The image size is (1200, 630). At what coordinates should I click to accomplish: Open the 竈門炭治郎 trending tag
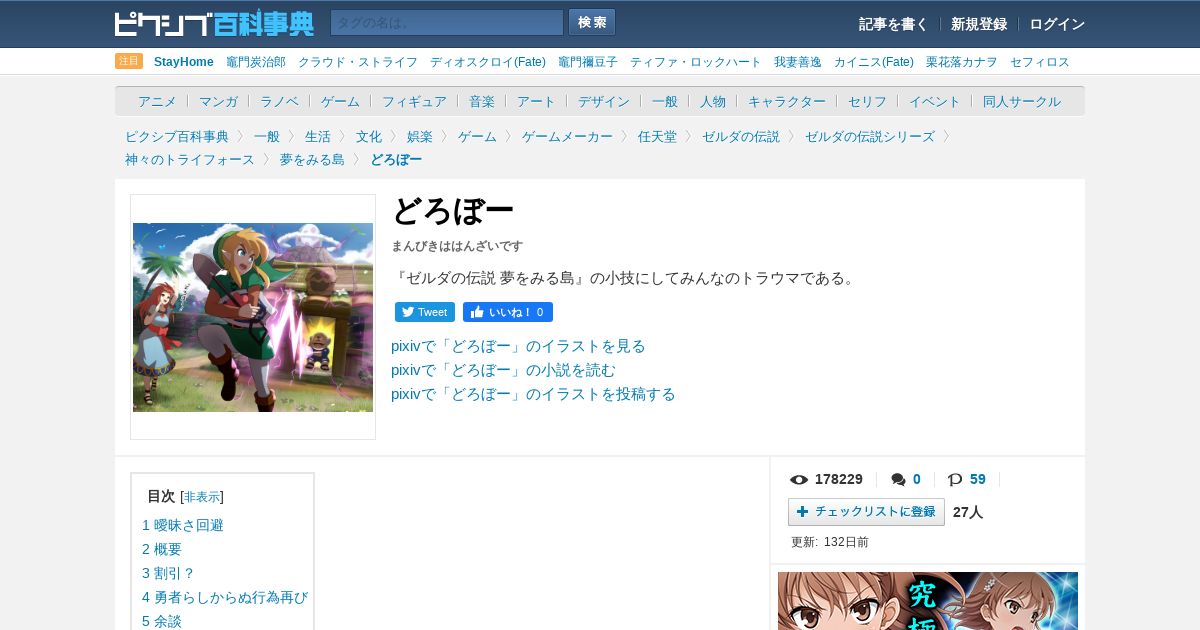click(x=256, y=62)
